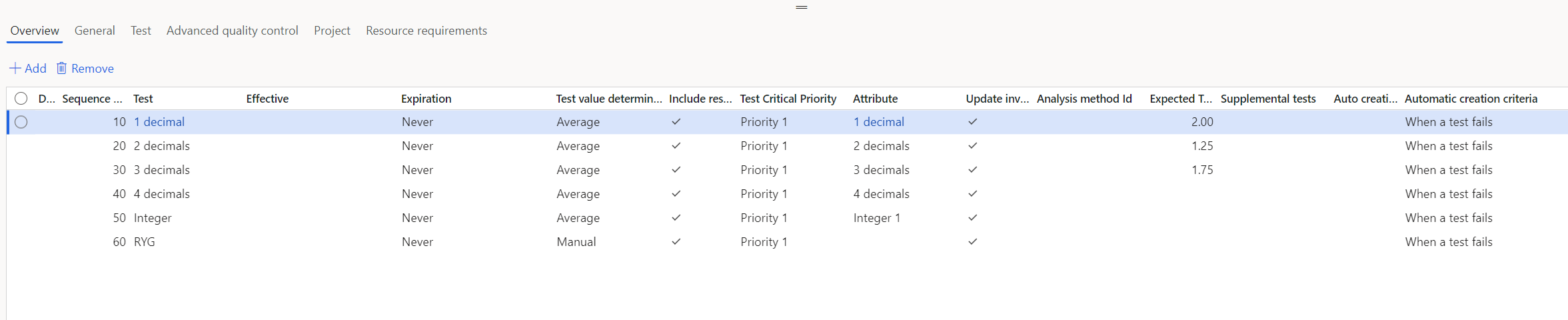Click the Add plus icon
The height and width of the screenshot is (320, 1568).
15,68
